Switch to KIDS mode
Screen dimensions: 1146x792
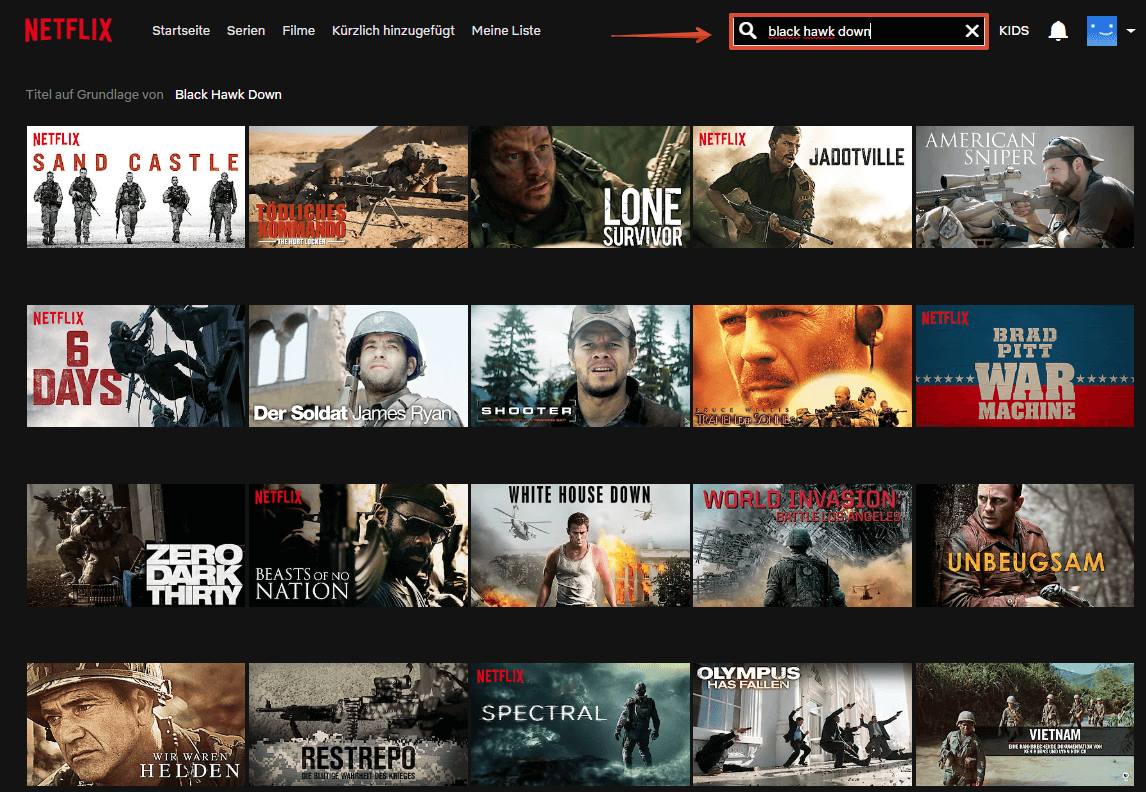pyautogui.click(x=1014, y=31)
